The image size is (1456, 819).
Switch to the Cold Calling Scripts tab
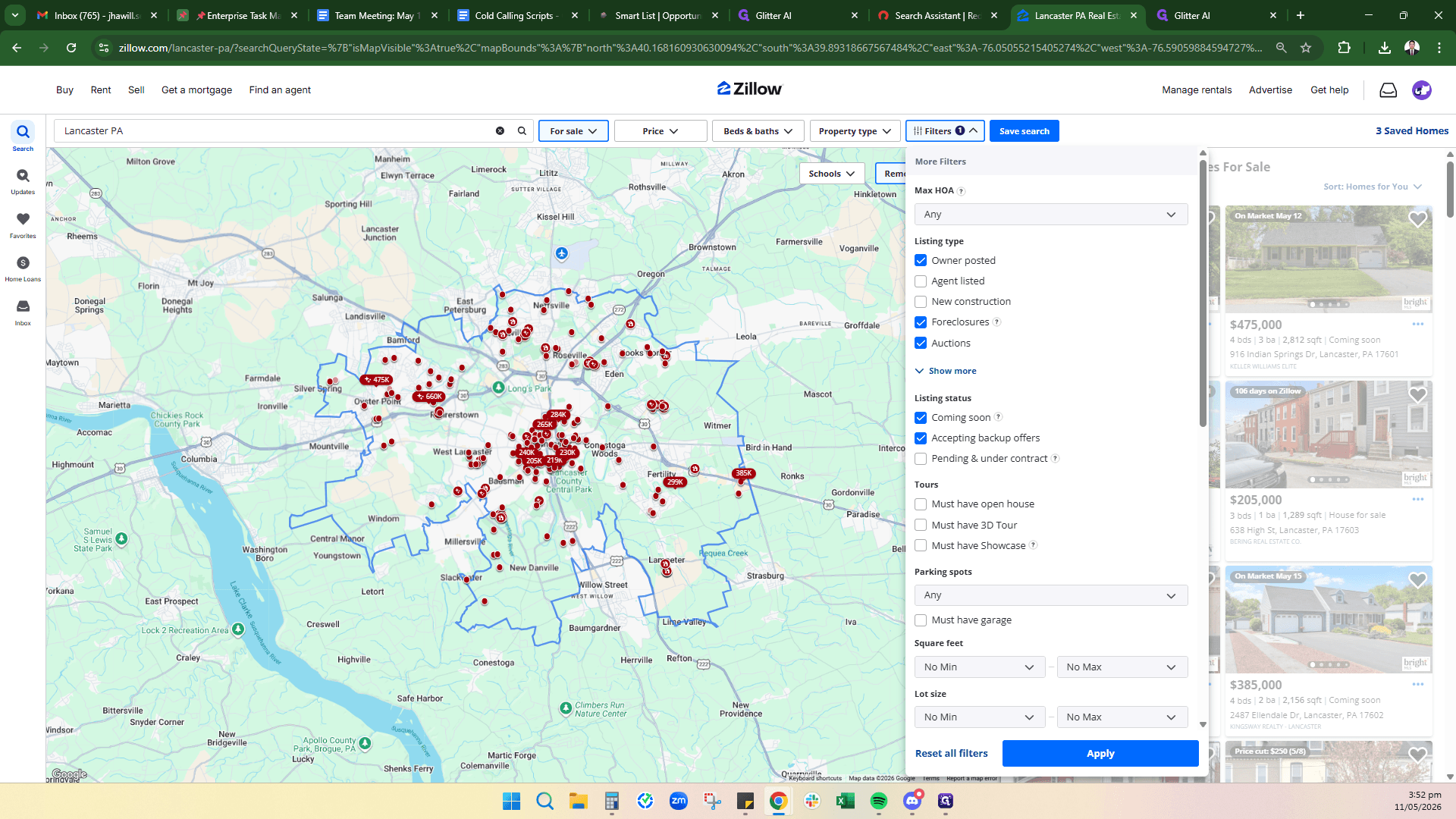point(516,15)
